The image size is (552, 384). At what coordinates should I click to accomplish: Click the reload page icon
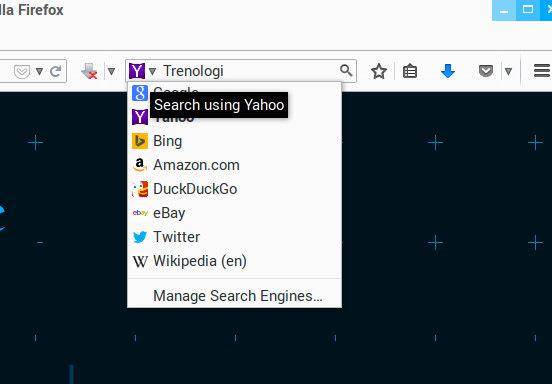click(x=55, y=71)
